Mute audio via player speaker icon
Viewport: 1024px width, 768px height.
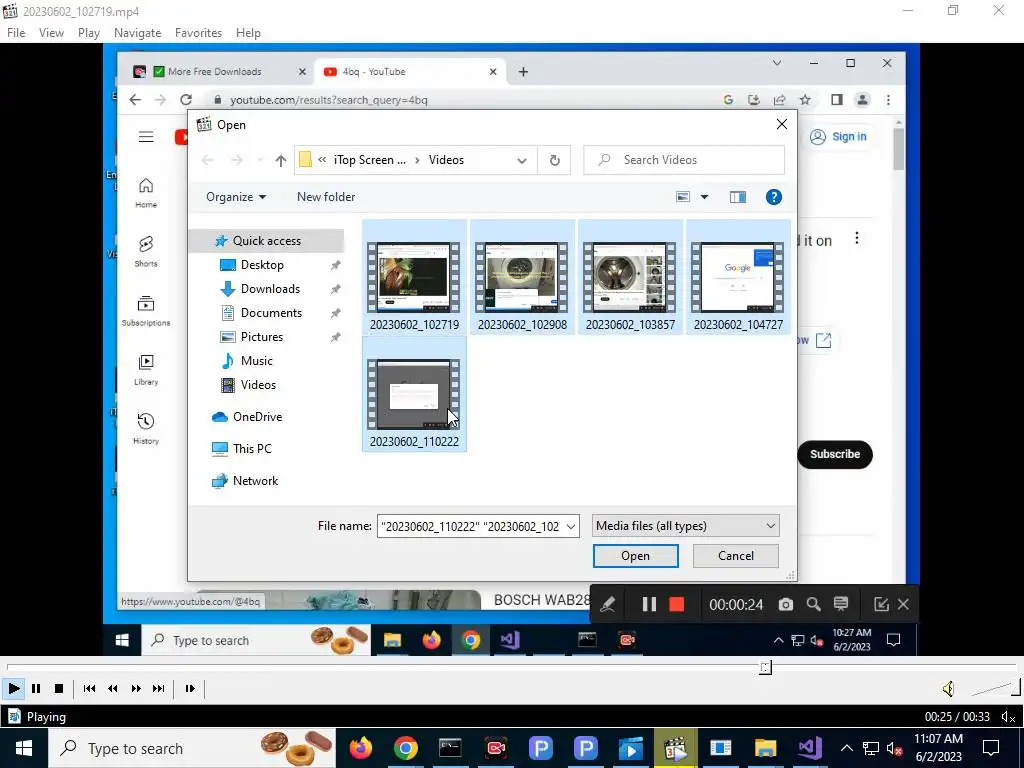(x=948, y=688)
